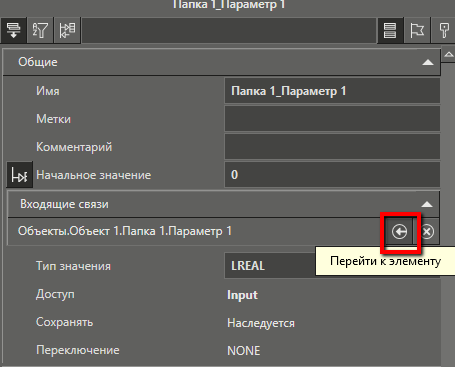Click the alphabetical sort filter icon
Image resolution: width=455 pixels, height=367 pixels.
[x=40, y=31]
